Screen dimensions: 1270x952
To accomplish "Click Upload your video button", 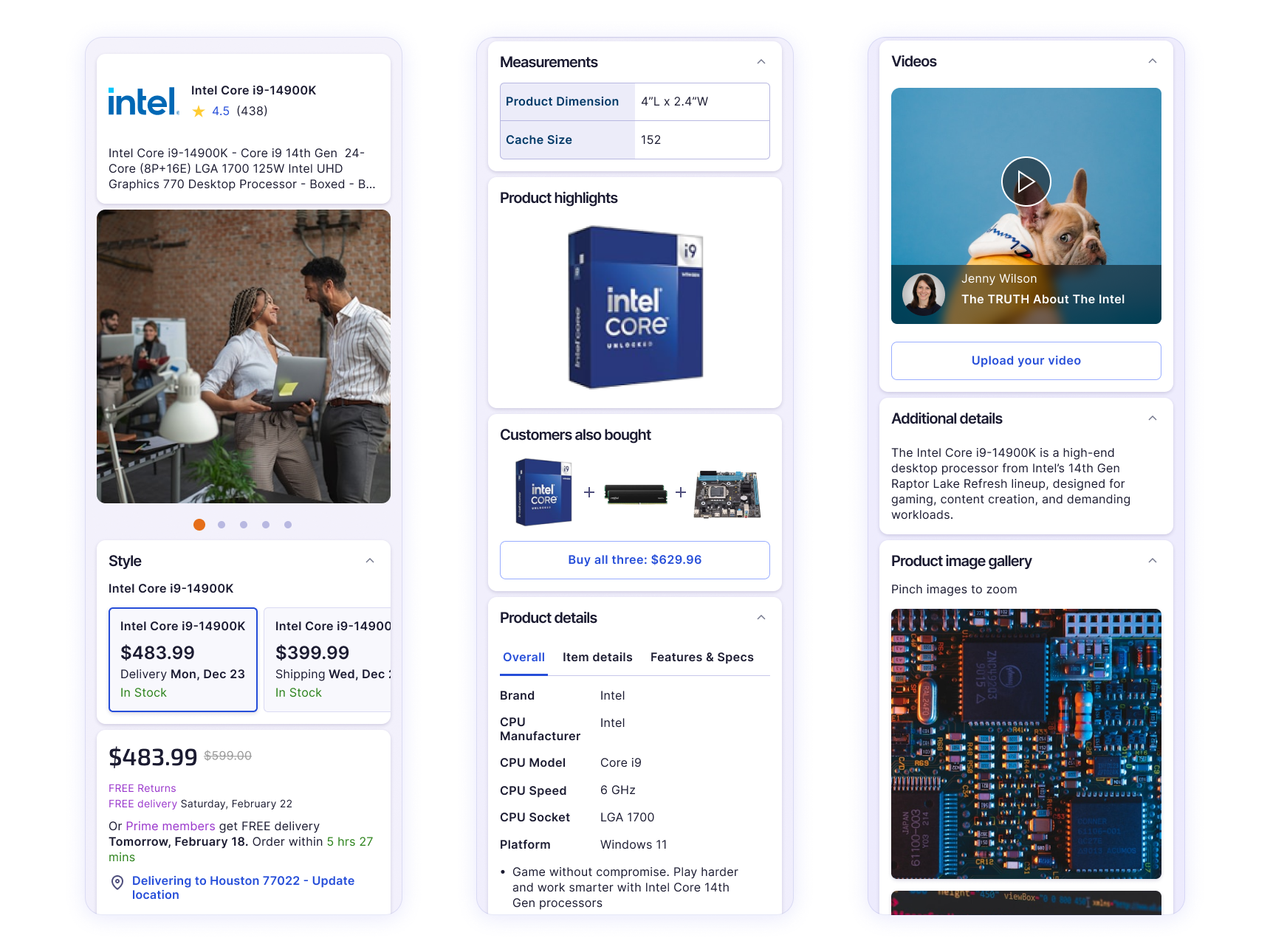I will click(1026, 361).
